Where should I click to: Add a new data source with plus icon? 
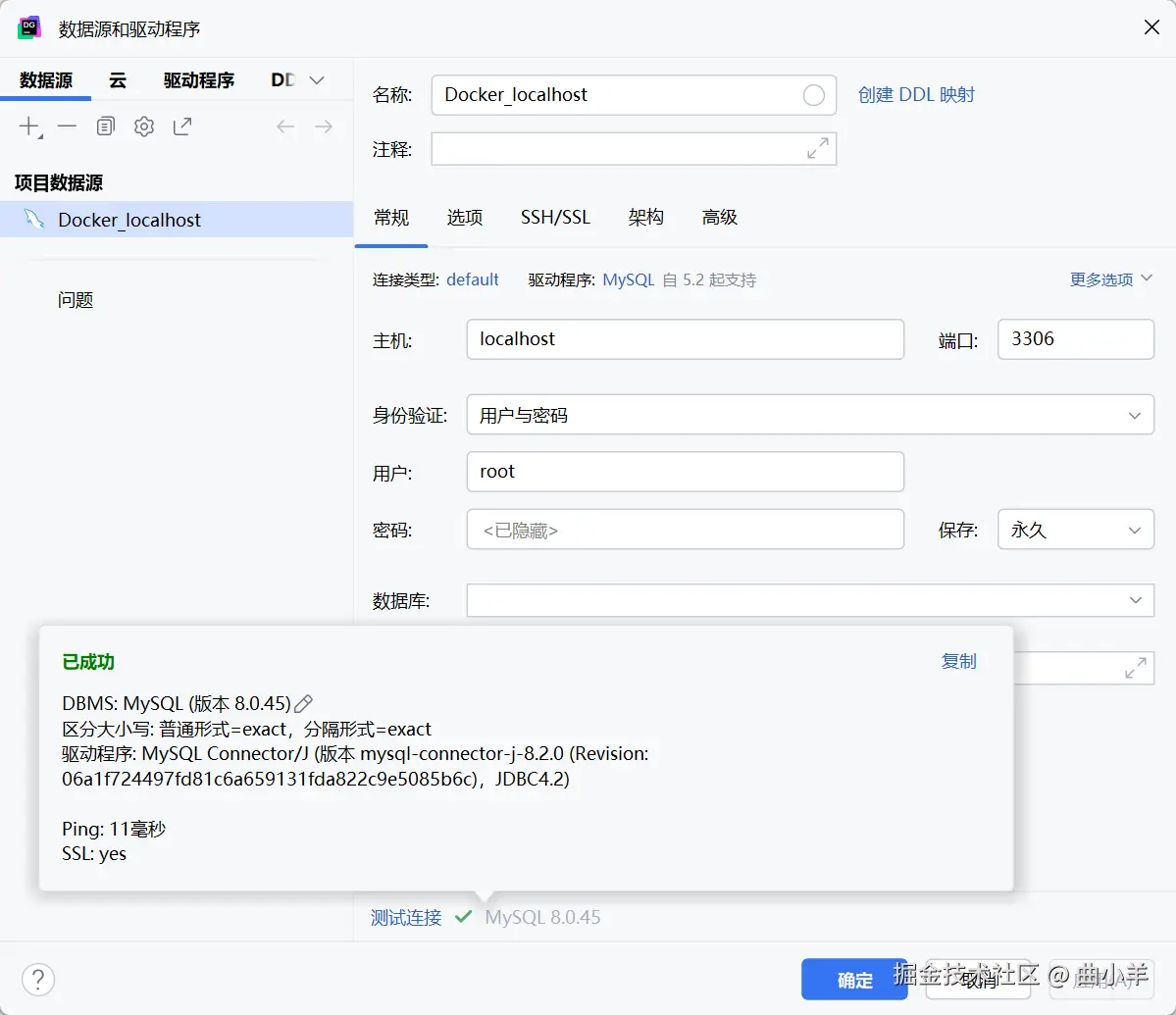(30, 127)
